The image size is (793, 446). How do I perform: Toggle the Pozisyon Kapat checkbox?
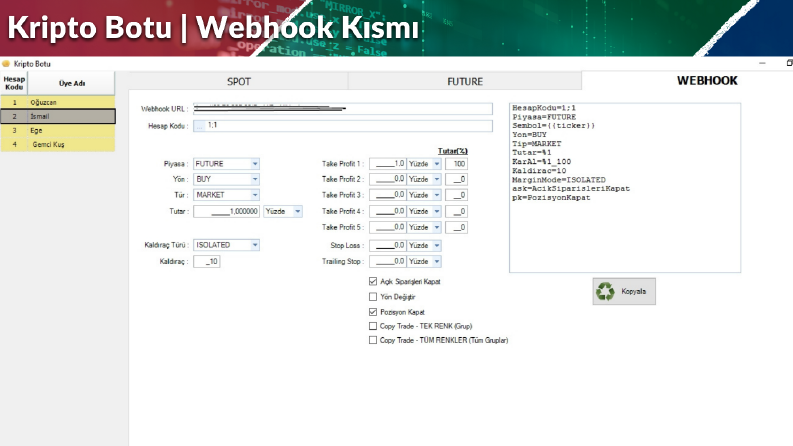373,312
